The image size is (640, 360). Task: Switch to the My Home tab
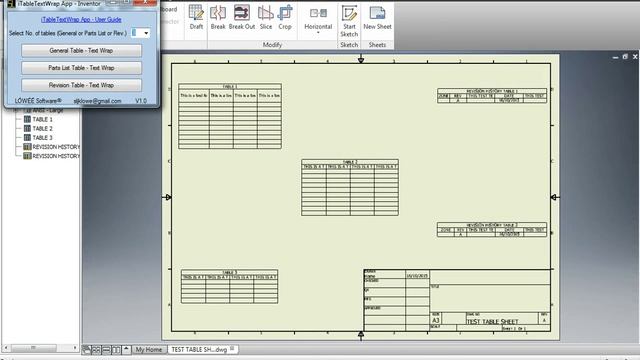coord(149,349)
